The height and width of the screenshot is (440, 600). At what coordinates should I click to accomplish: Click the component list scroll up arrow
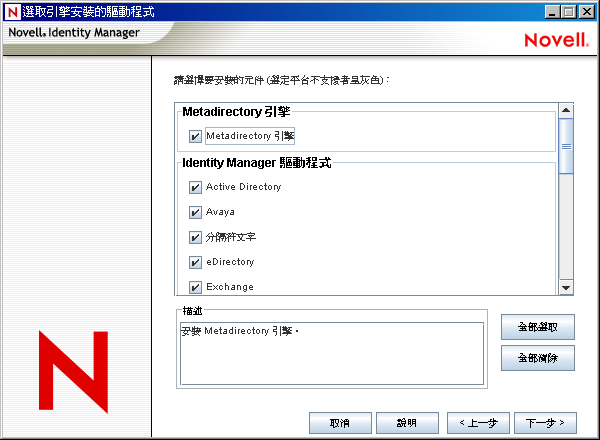pyautogui.click(x=566, y=111)
